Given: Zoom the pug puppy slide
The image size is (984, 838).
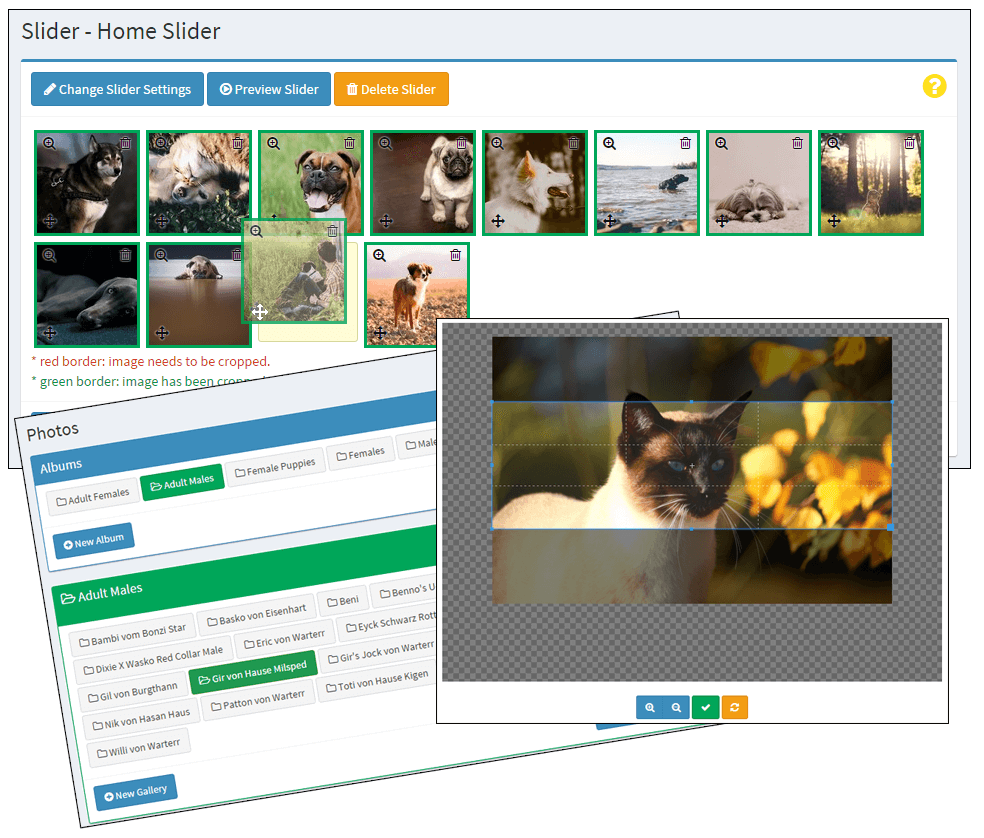Looking at the screenshot, I should point(385,143).
